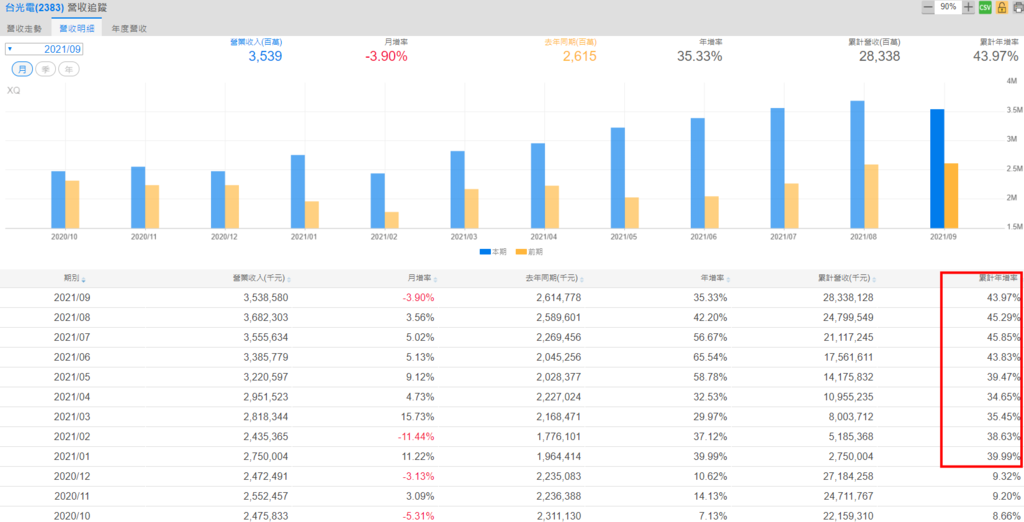Click the blue 2021/08 current-period bar
Viewport: 1024px width, 522px height.
pos(857,165)
